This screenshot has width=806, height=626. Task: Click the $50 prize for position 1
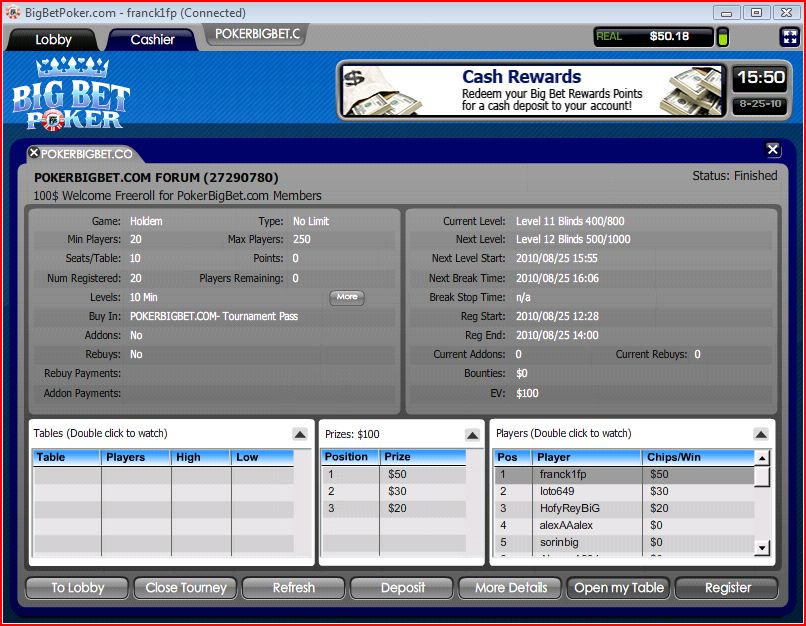(397, 474)
